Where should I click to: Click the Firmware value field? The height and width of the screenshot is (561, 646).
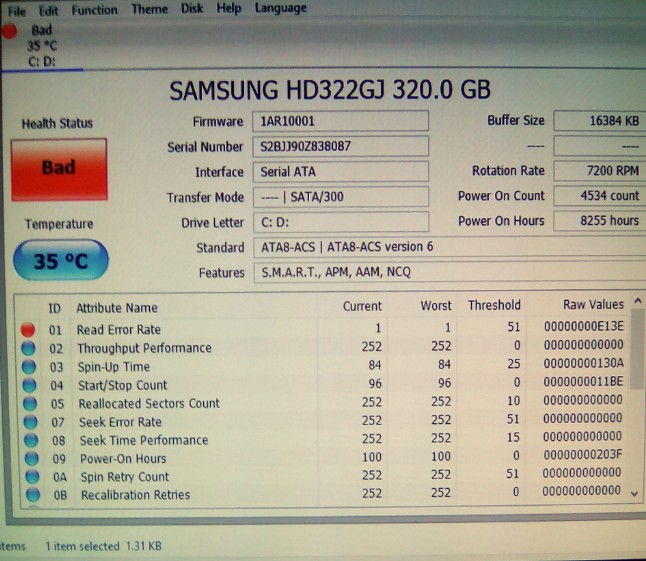tap(339, 121)
